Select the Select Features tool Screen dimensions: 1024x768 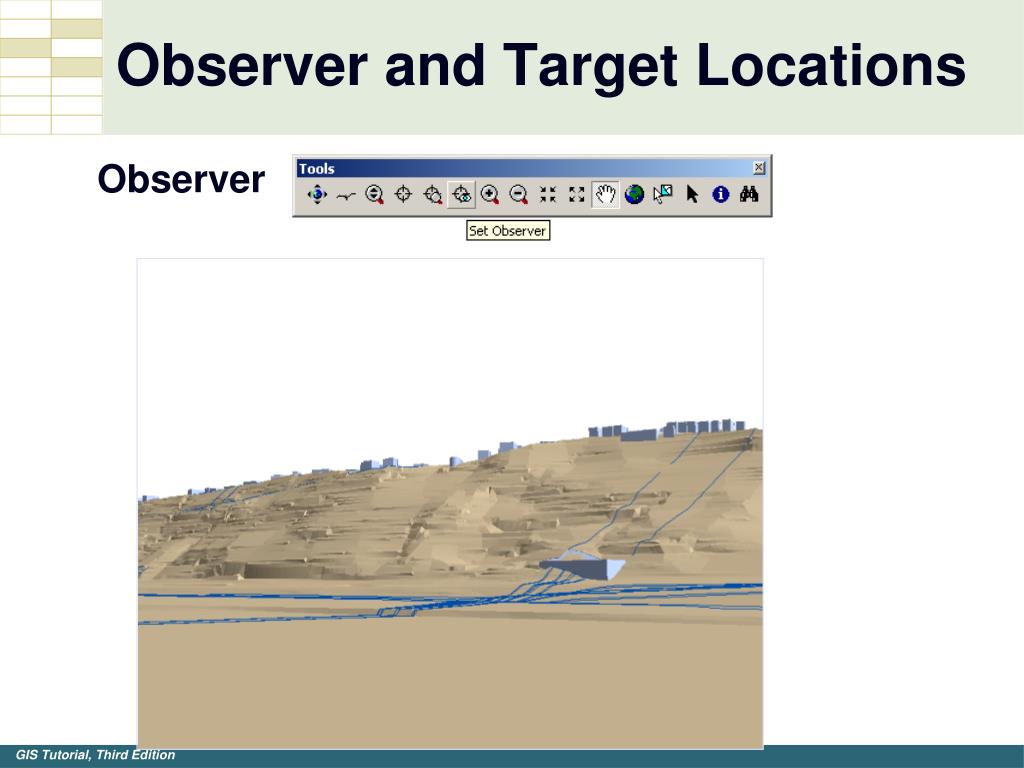663,194
